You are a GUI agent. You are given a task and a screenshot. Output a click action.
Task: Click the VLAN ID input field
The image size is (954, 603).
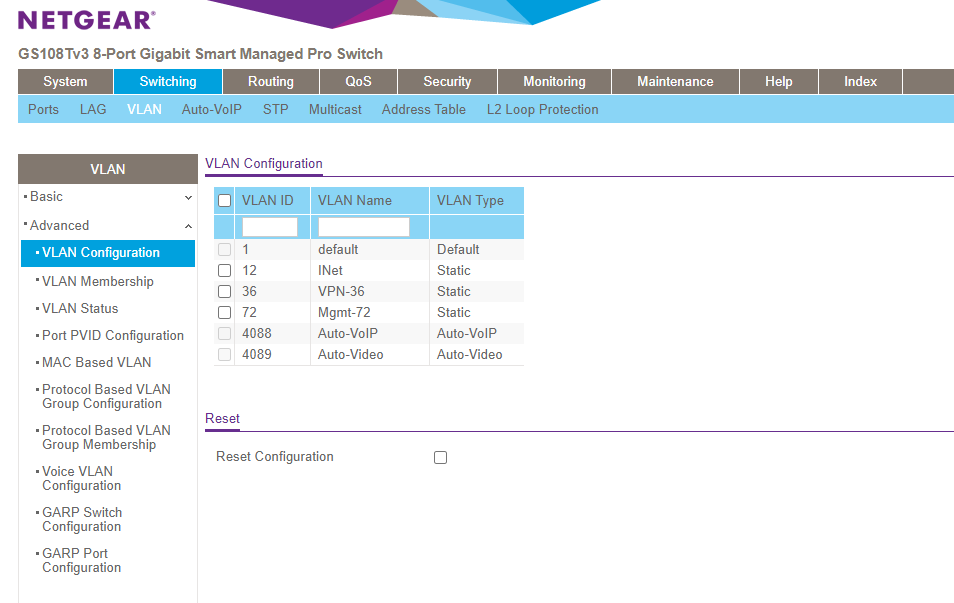(270, 227)
